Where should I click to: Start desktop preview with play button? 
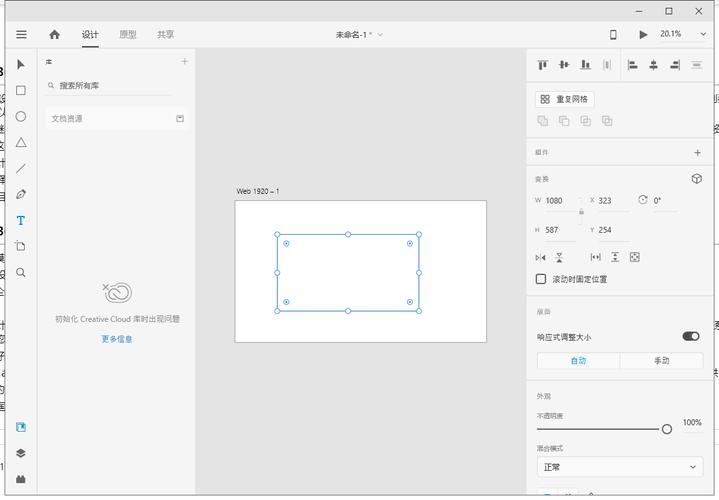[643, 34]
